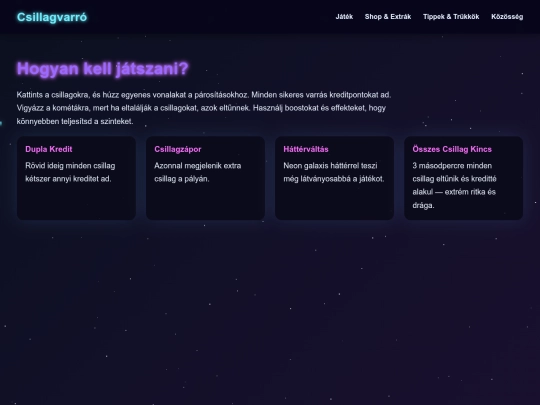This screenshot has width=540, height=405.
Task: Click the text 'Neon galaxis háttérrel teszi'
Action: click(x=330, y=166)
